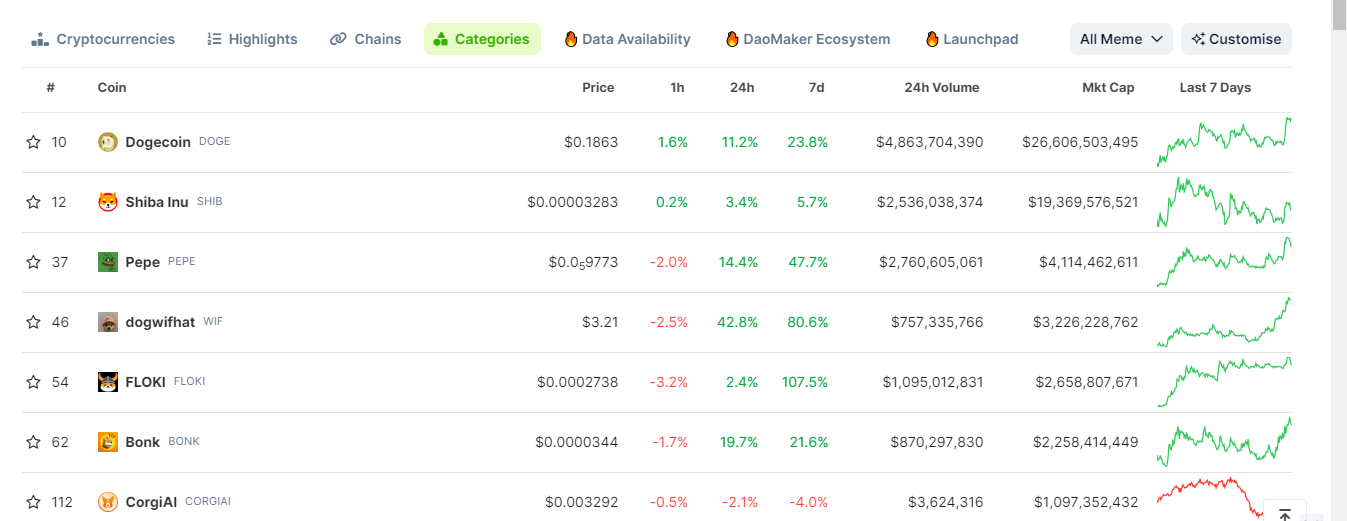Click the Shiba Inu coin logo

(x=108, y=202)
